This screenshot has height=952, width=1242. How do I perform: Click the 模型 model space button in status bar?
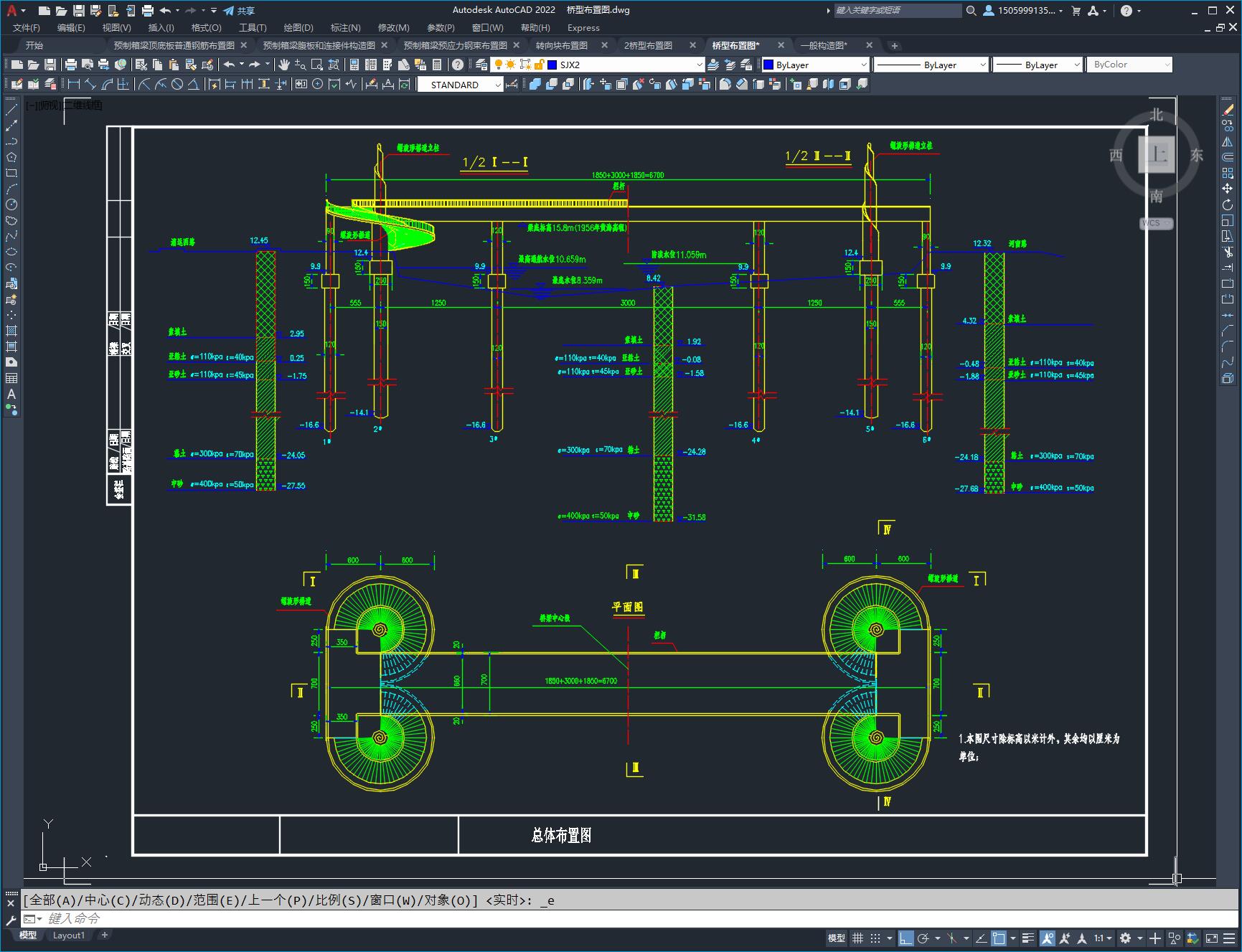837,938
